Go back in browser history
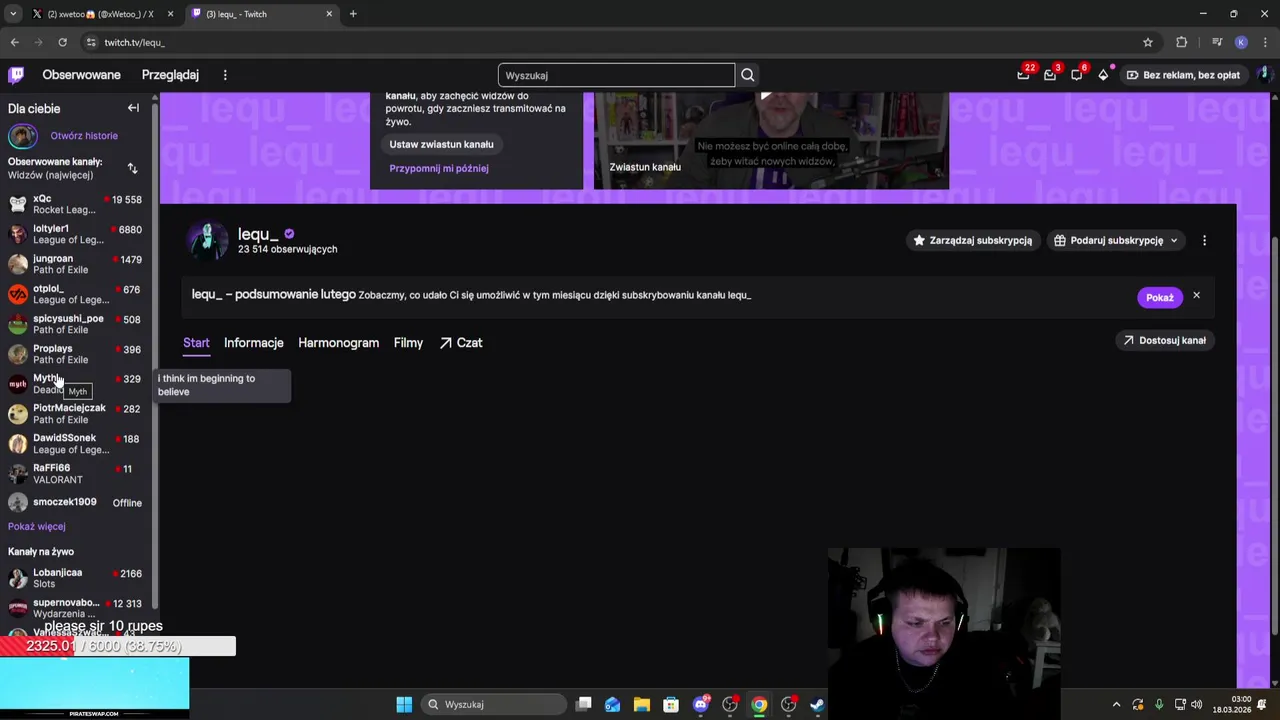 [x=14, y=42]
